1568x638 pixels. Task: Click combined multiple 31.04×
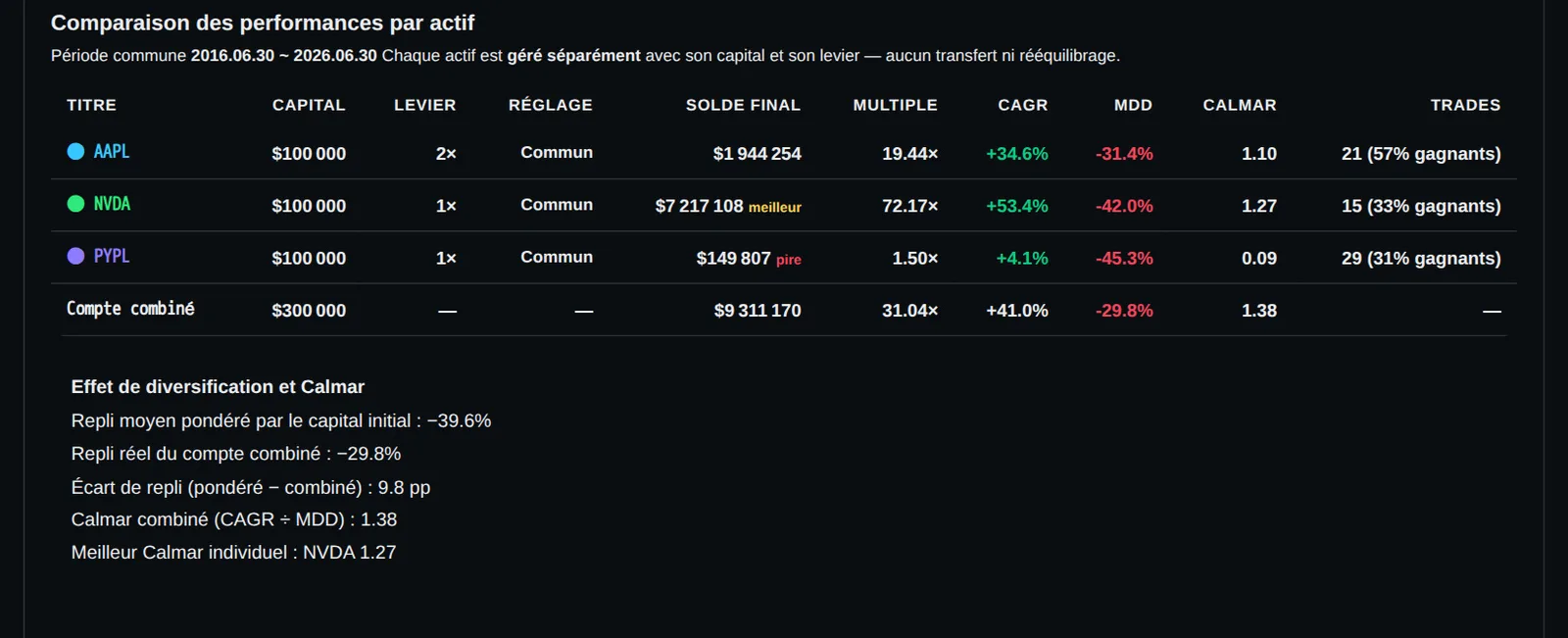(909, 311)
